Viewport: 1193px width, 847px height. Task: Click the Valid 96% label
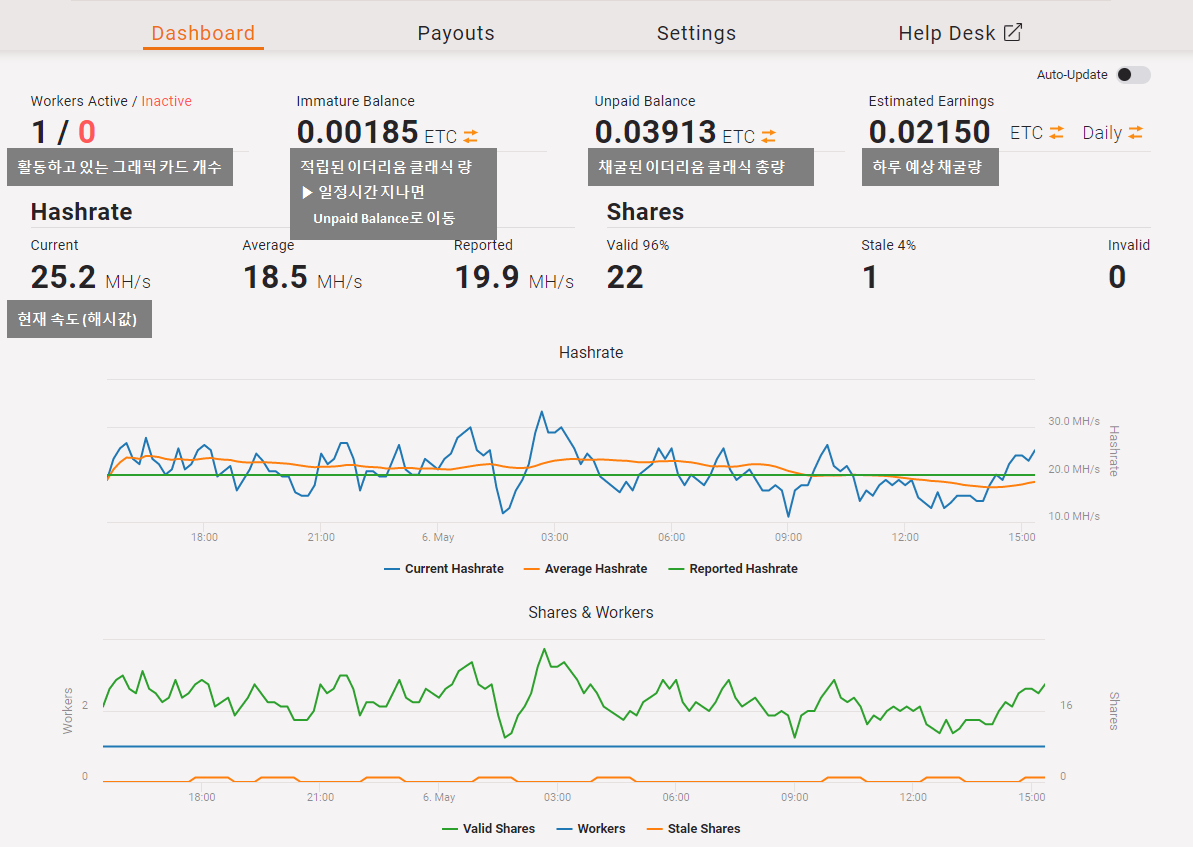(638, 245)
